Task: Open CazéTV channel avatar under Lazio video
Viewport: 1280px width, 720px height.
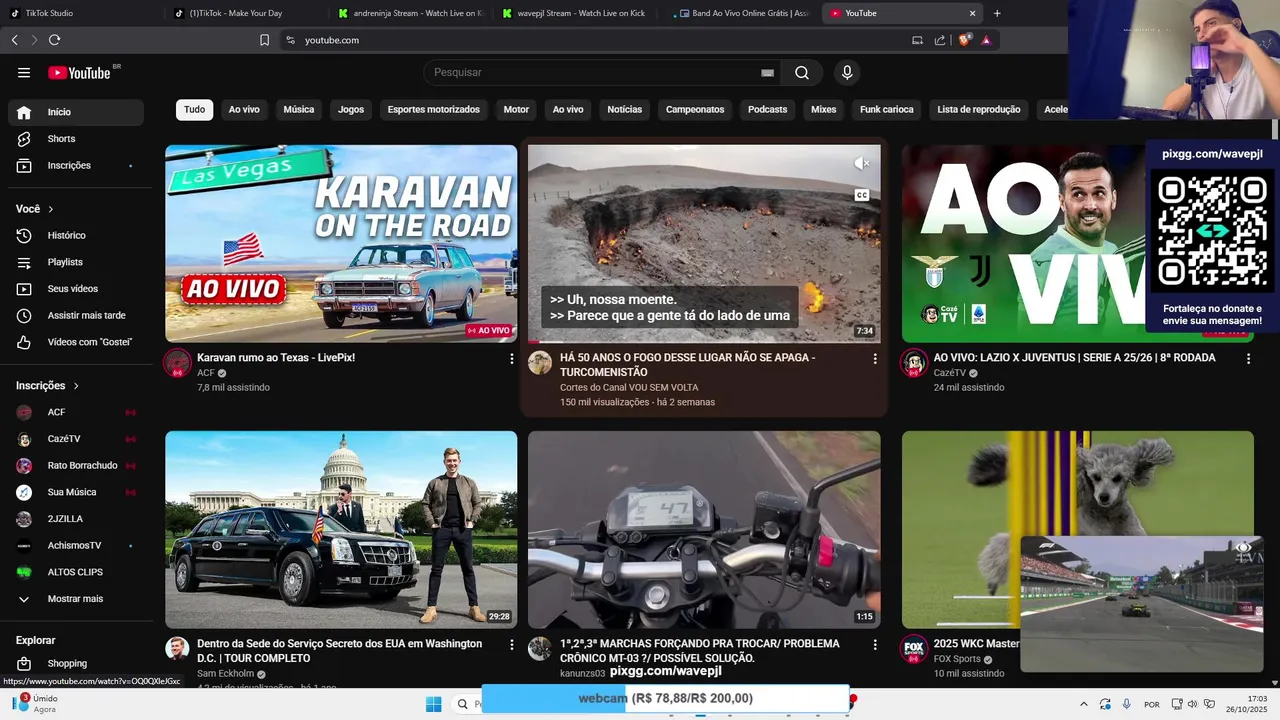Action: [x=914, y=362]
